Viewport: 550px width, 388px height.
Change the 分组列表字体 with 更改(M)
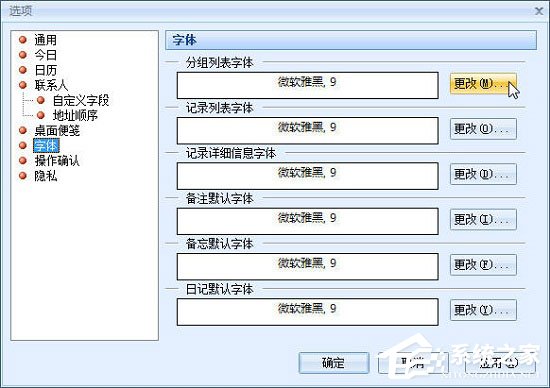click(x=483, y=84)
